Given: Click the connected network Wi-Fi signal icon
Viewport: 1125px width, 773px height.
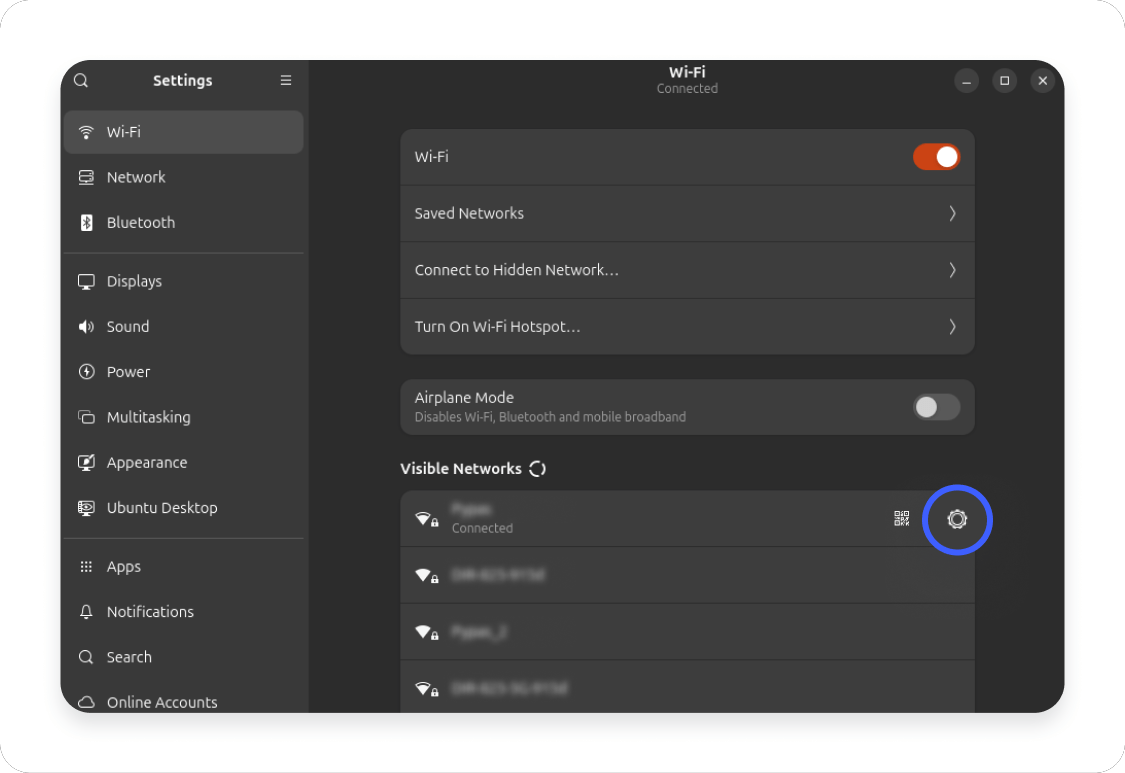Looking at the screenshot, I should tap(426, 519).
